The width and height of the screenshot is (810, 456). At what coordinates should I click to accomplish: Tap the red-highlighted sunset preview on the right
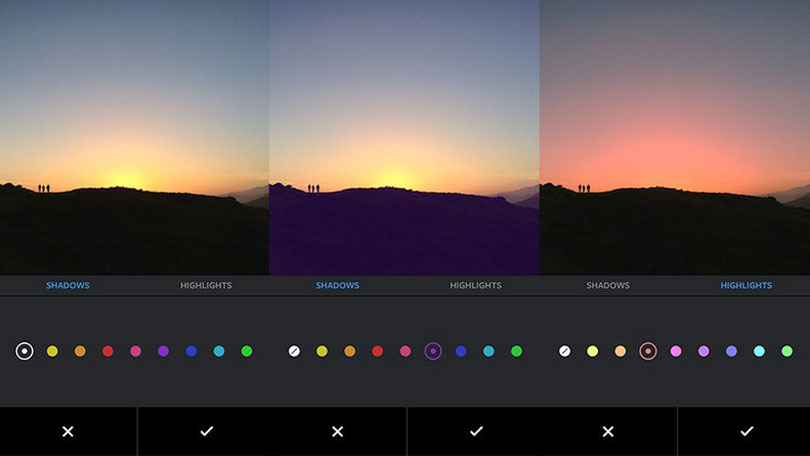pyautogui.click(x=675, y=137)
